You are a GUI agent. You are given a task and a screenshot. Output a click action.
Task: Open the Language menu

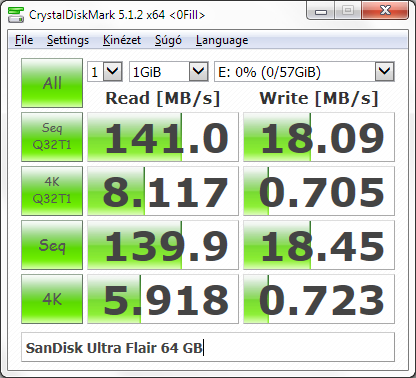(x=222, y=40)
